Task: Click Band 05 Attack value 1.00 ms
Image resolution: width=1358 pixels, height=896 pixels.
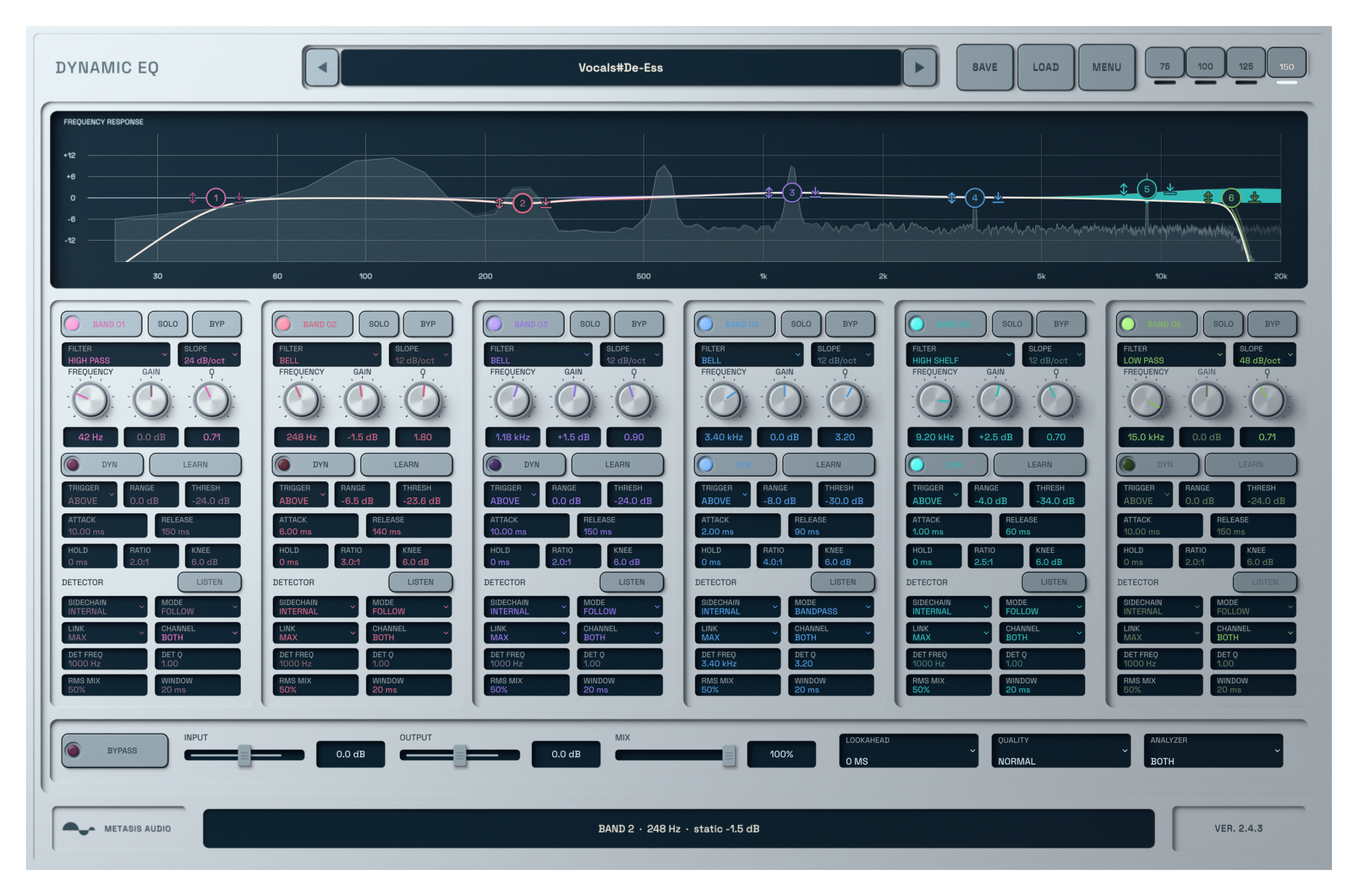Action: (x=948, y=525)
